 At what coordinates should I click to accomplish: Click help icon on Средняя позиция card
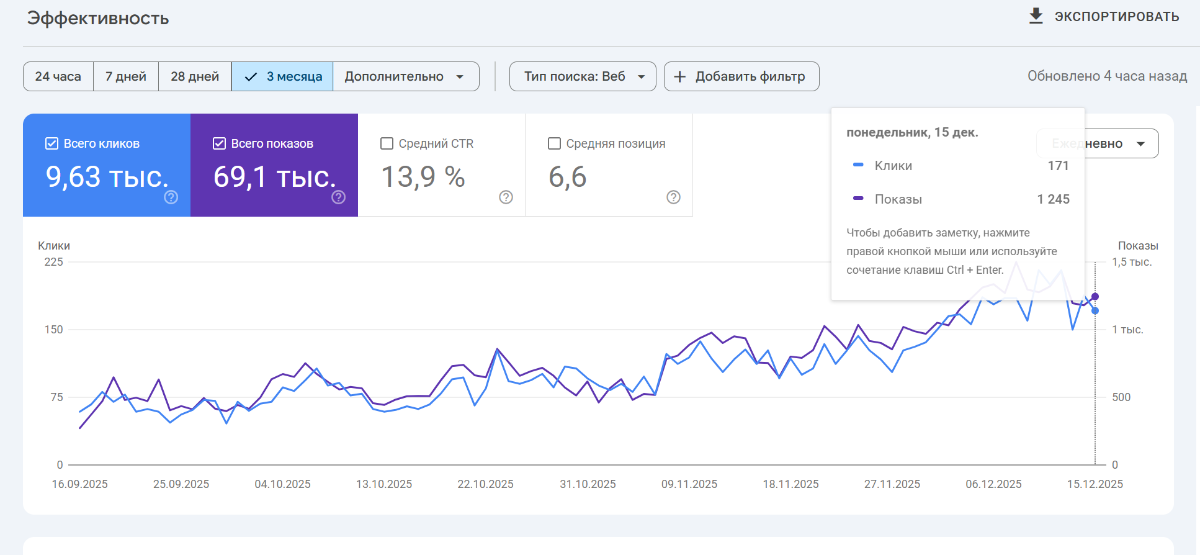coord(673,197)
